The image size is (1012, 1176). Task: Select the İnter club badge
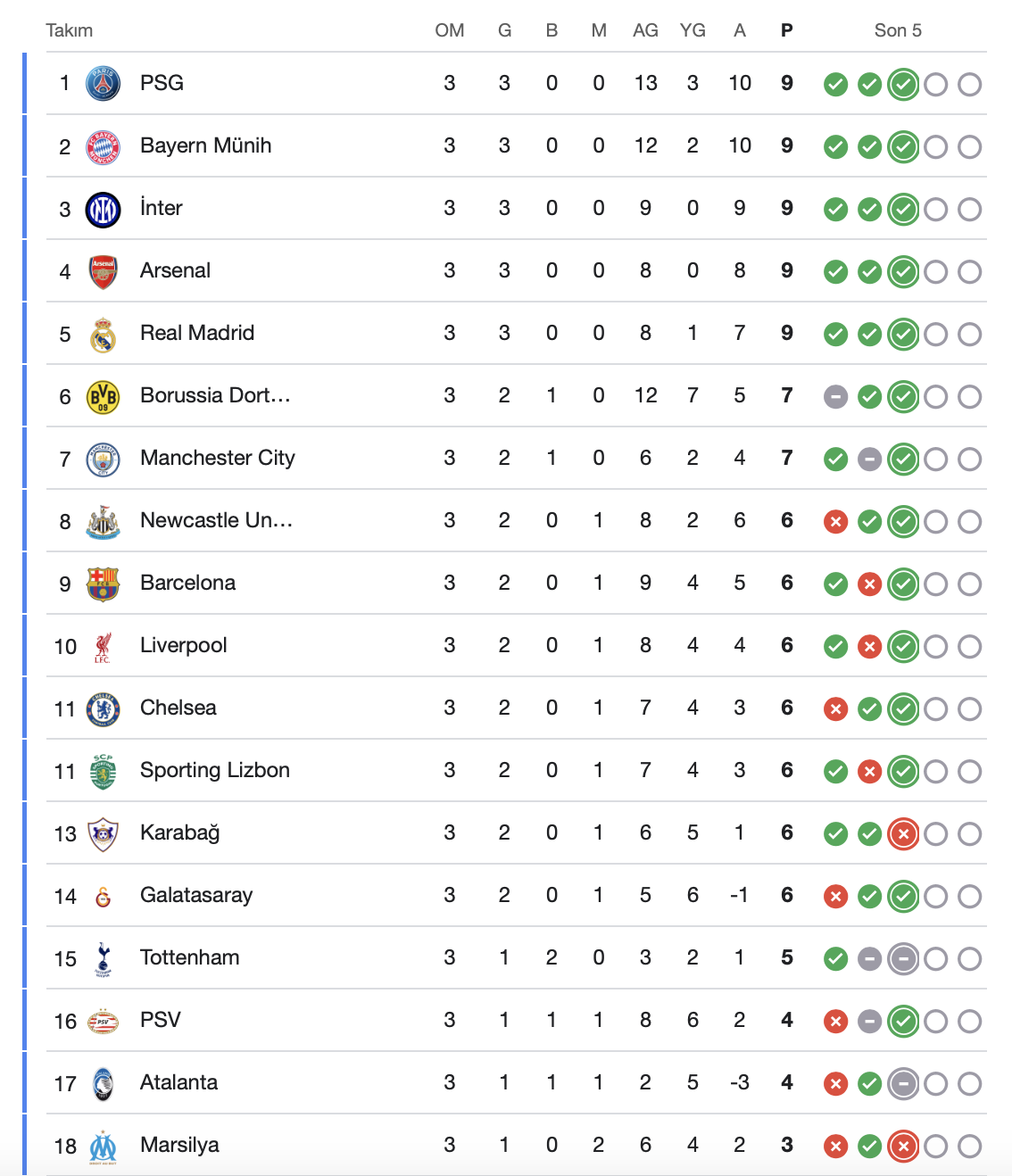coord(103,210)
